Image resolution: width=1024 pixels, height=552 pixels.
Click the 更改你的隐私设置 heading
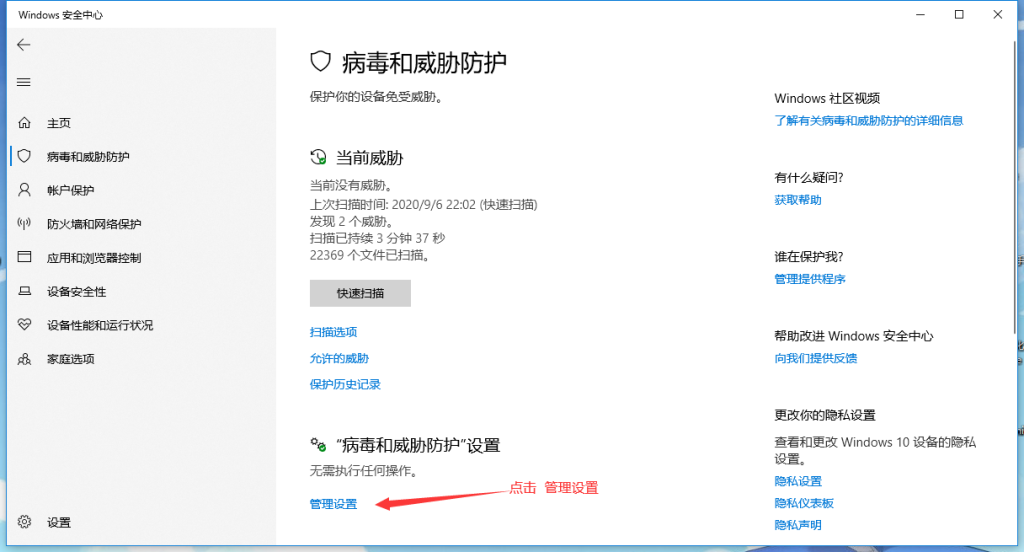(x=825, y=415)
